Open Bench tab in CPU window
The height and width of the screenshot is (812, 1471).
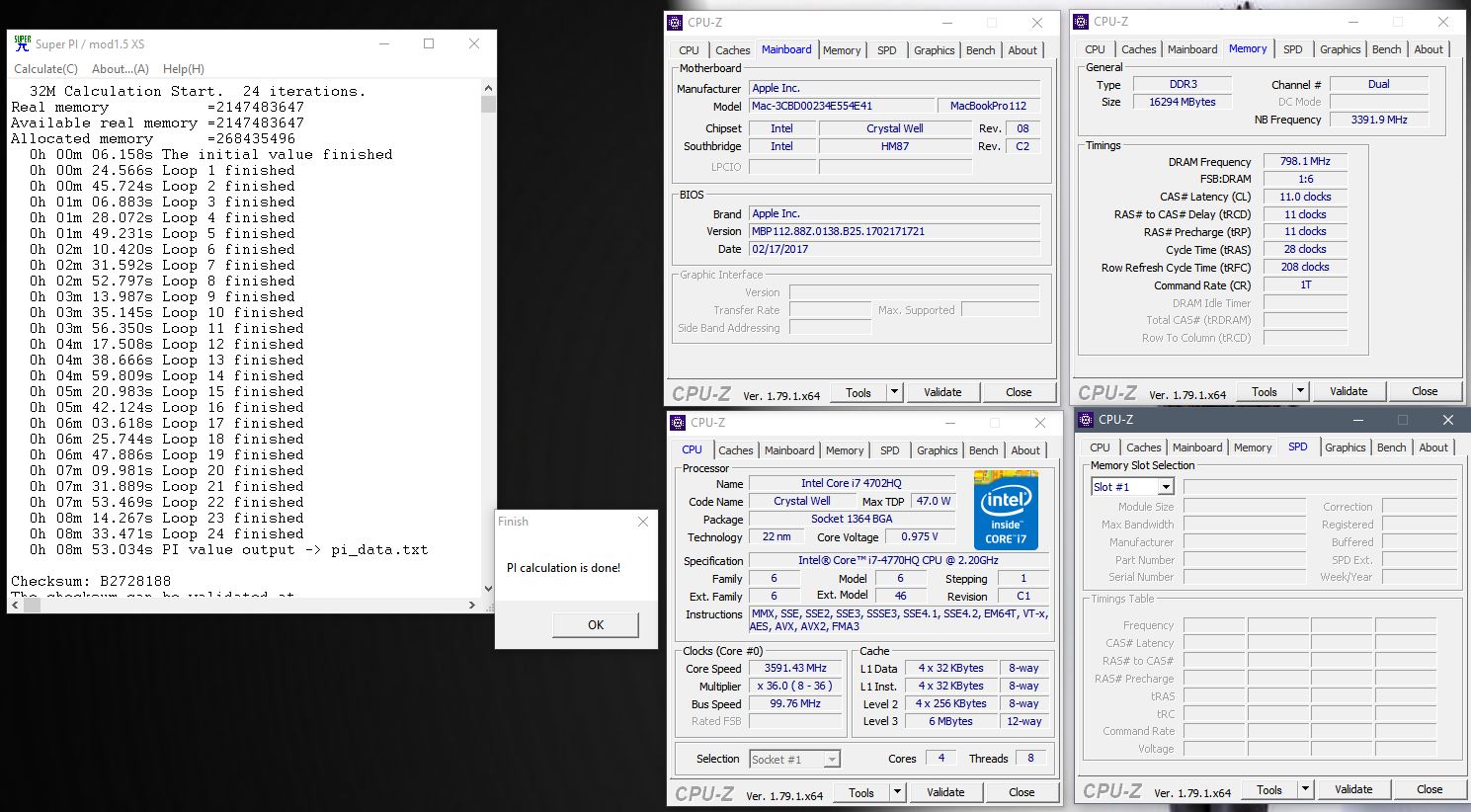[983, 450]
